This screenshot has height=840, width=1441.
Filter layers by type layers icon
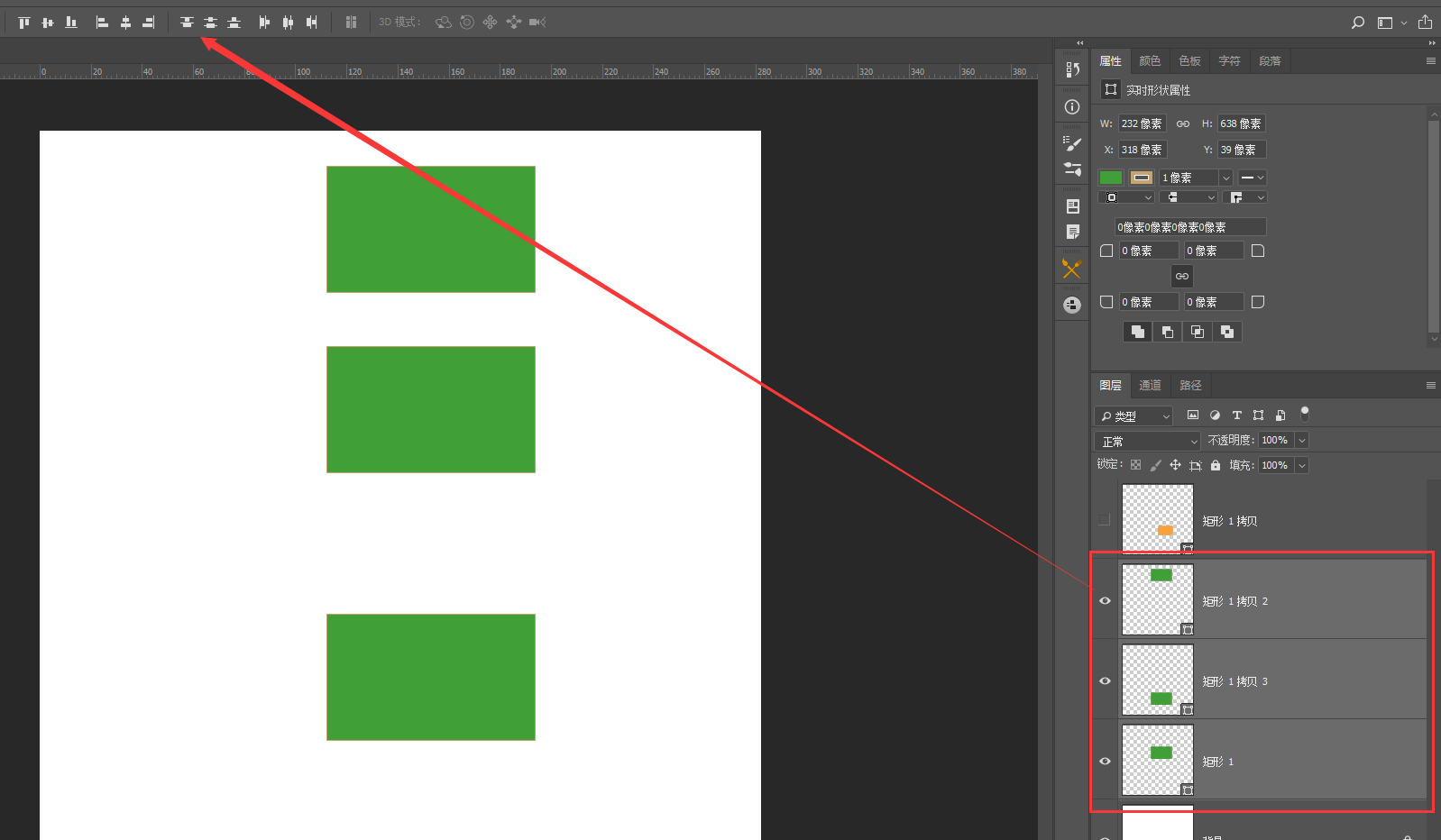coord(1236,415)
